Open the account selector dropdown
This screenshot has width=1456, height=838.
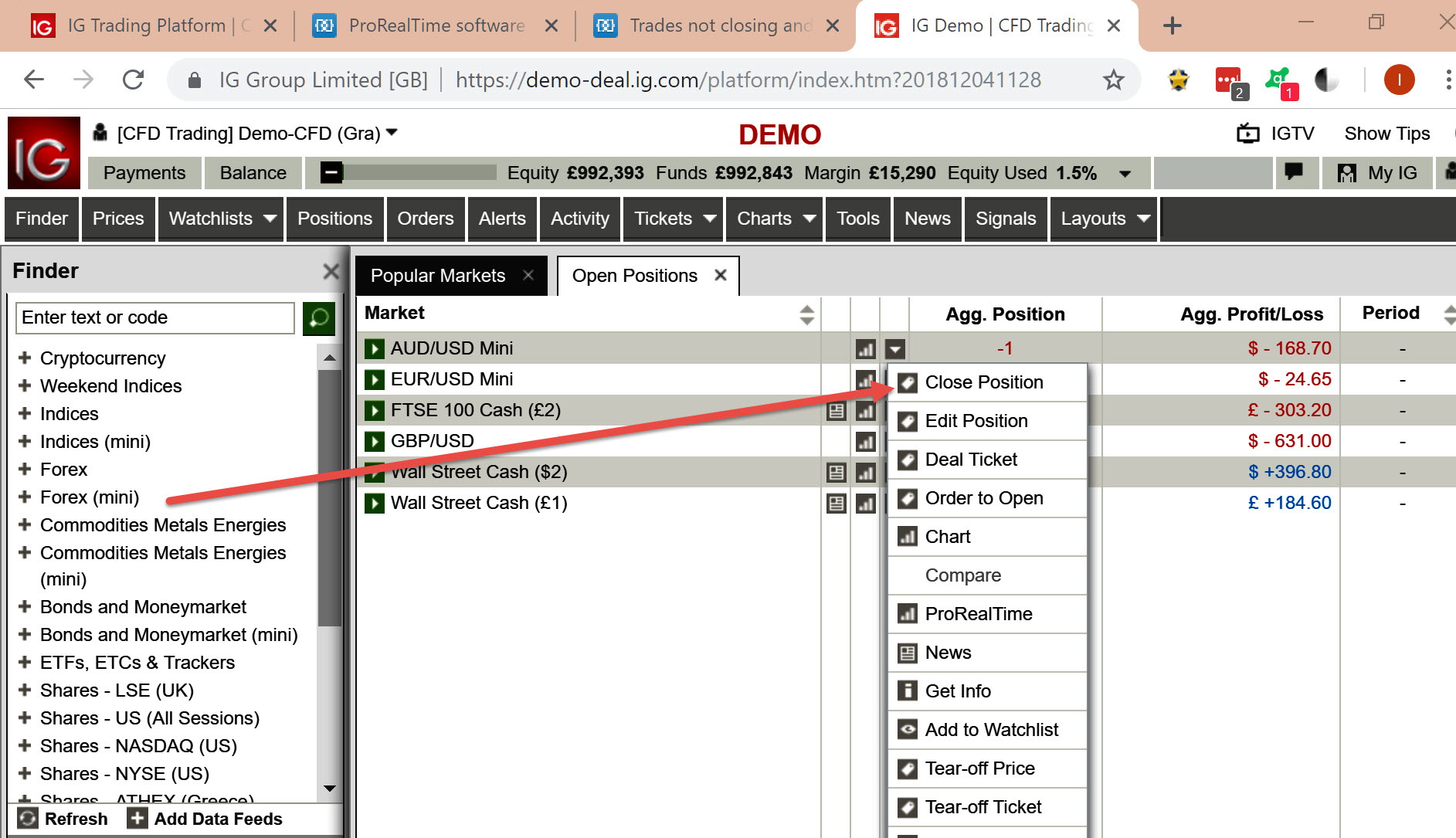(392, 133)
